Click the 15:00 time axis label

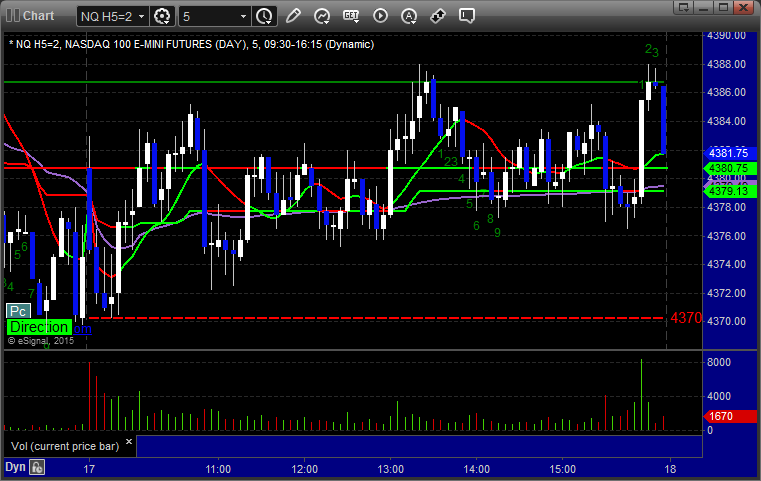tap(562, 469)
